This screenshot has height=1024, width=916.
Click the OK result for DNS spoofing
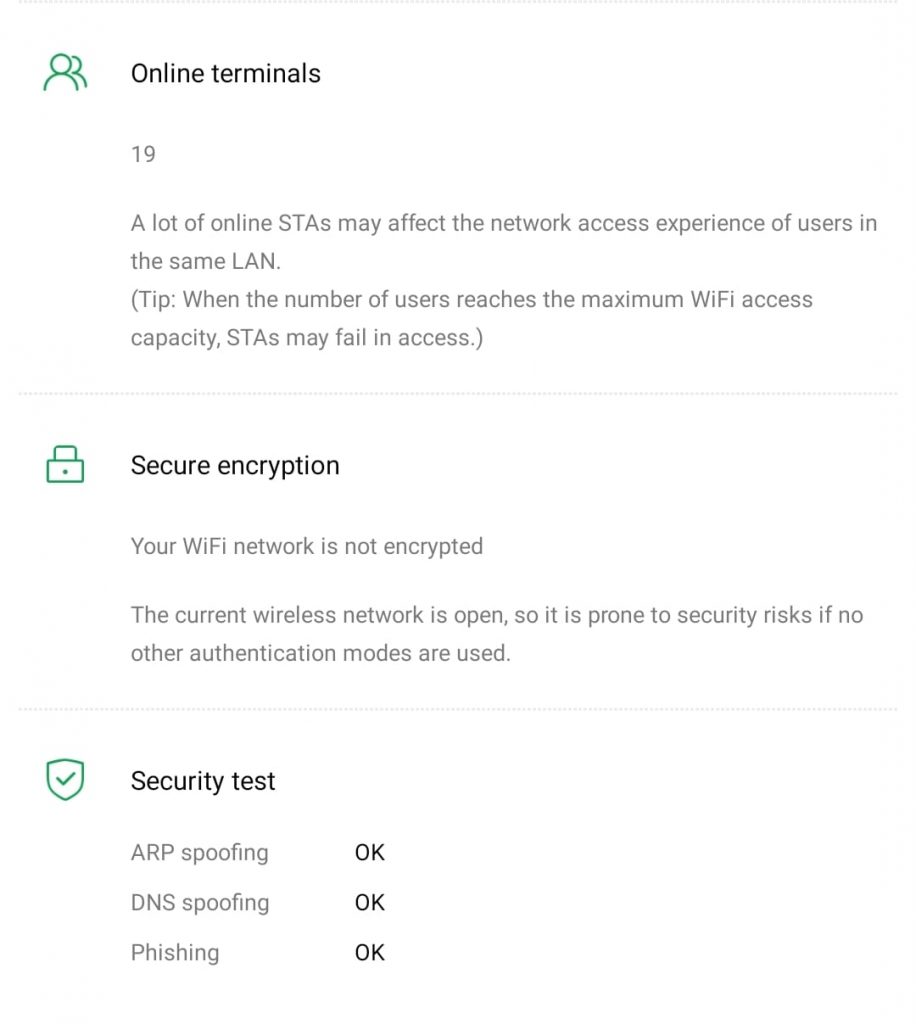pyautogui.click(x=369, y=902)
